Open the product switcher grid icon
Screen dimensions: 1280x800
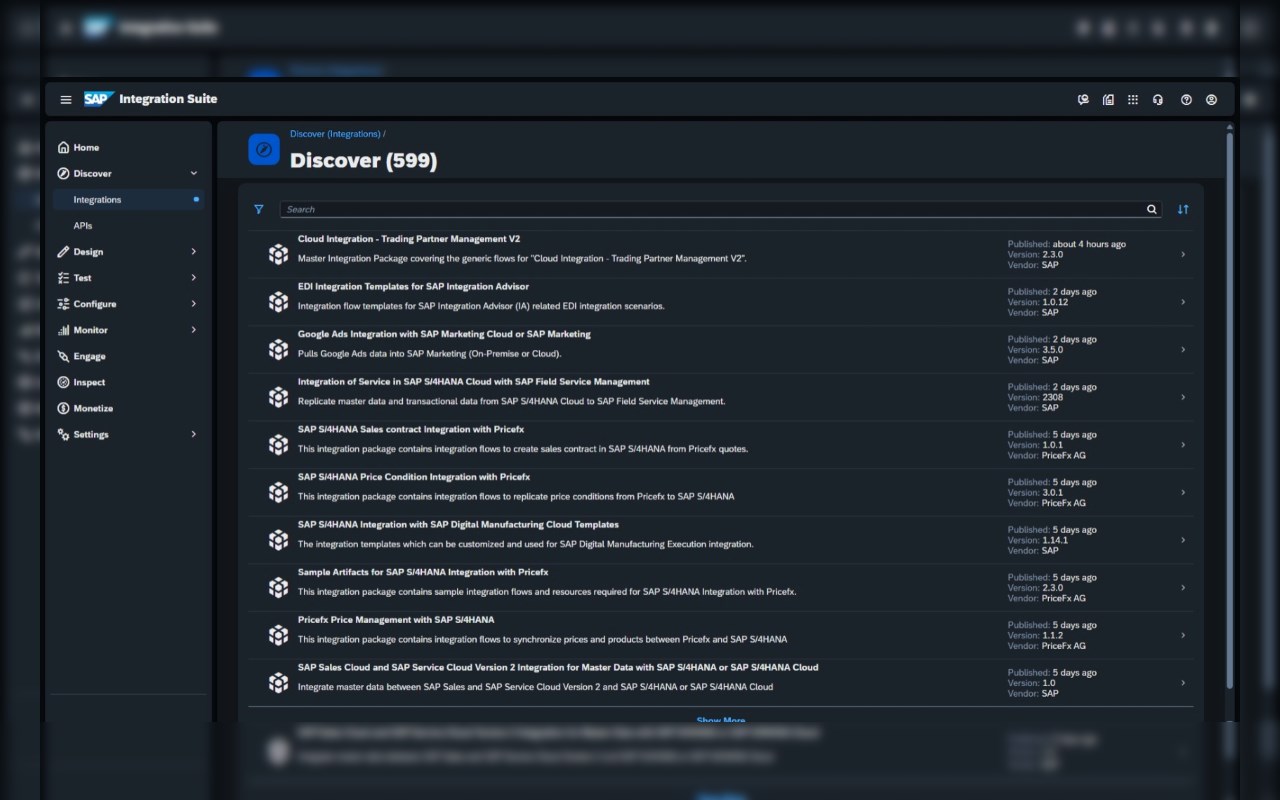coord(1133,100)
